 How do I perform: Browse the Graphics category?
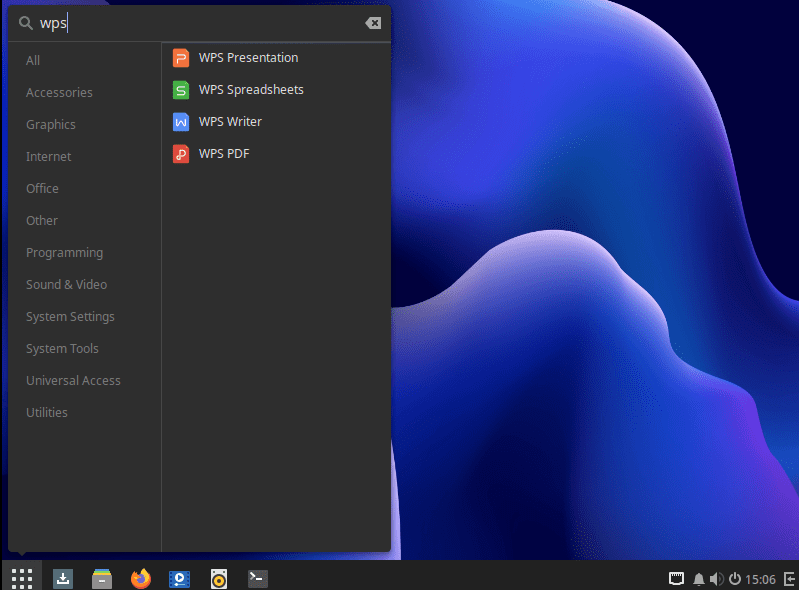50,125
